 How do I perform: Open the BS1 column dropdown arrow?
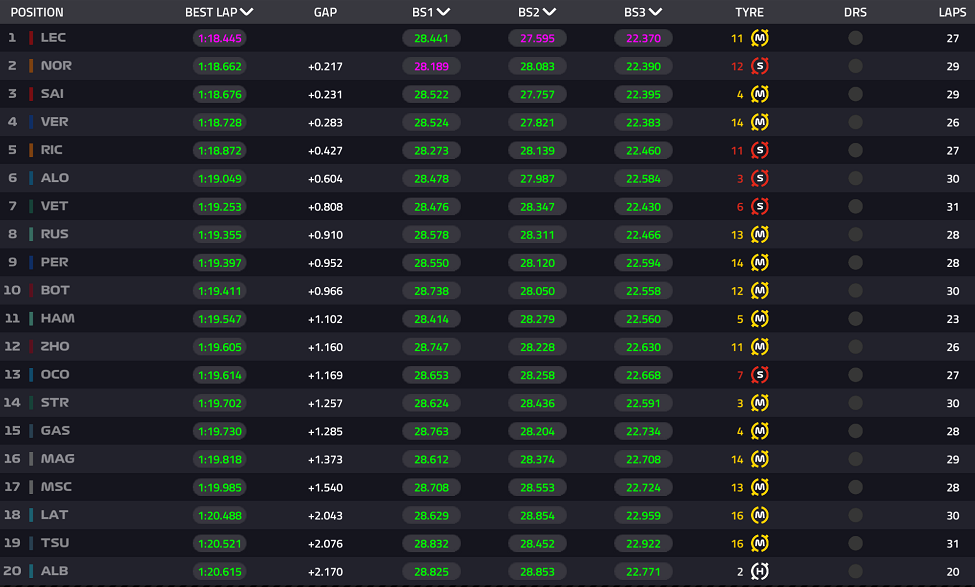coord(443,12)
